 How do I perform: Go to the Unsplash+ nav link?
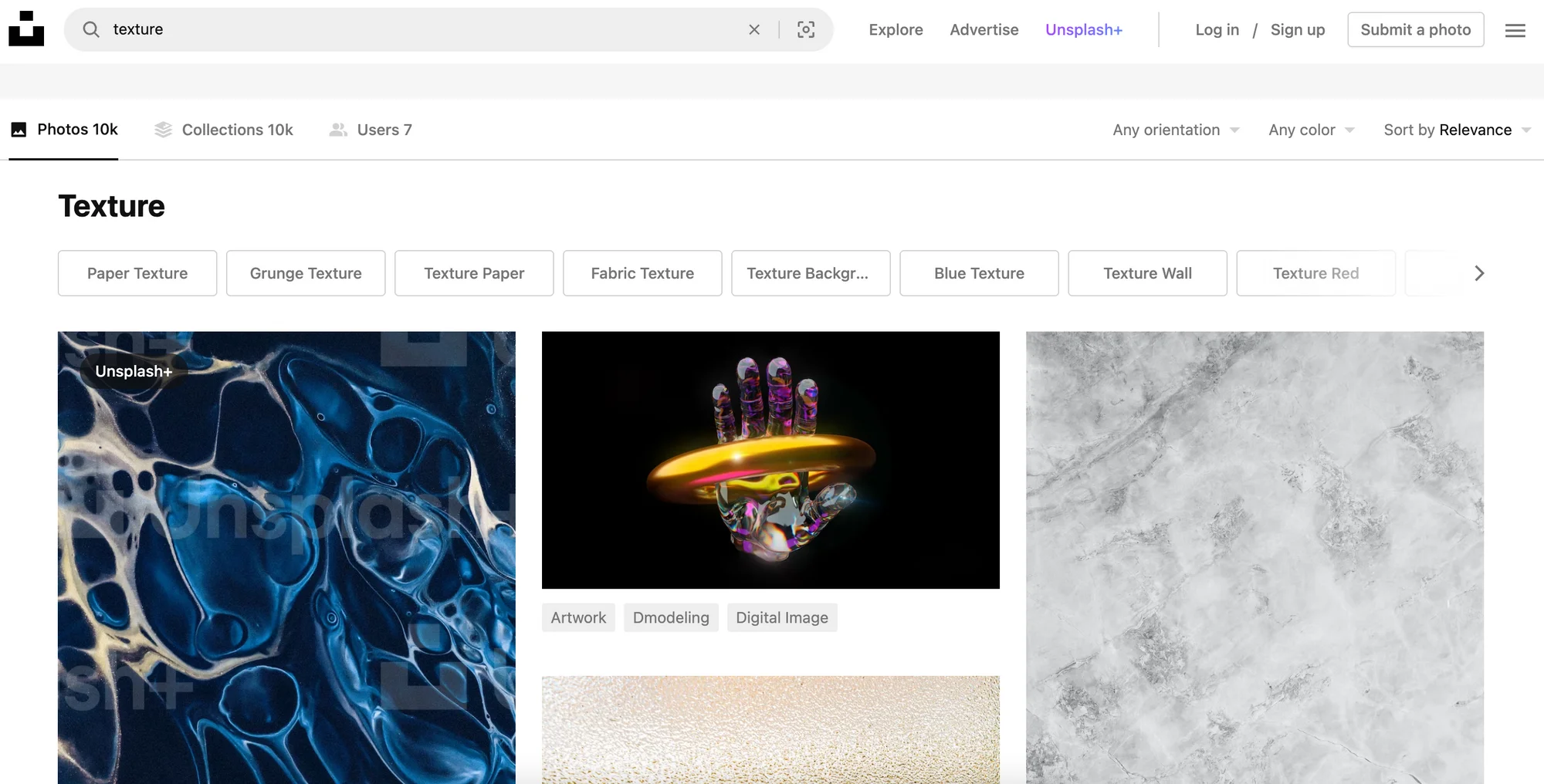(1083, 29)
